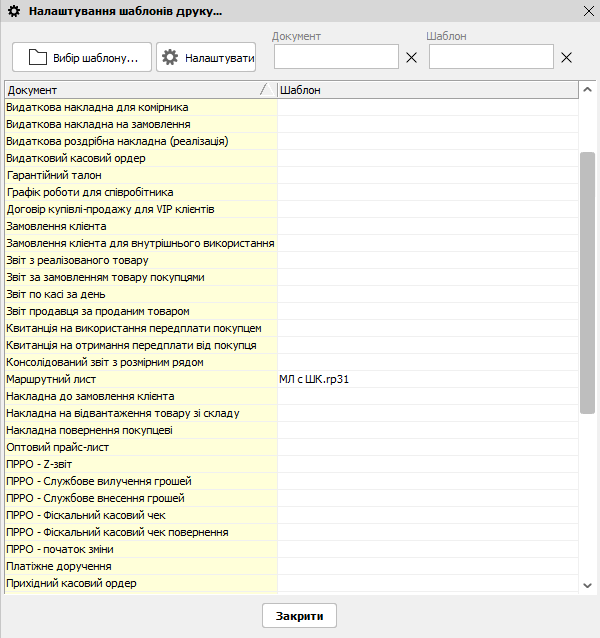600x638 pixels.
Task: Clear the Документ filter with X icon
Action: (411, 57)
